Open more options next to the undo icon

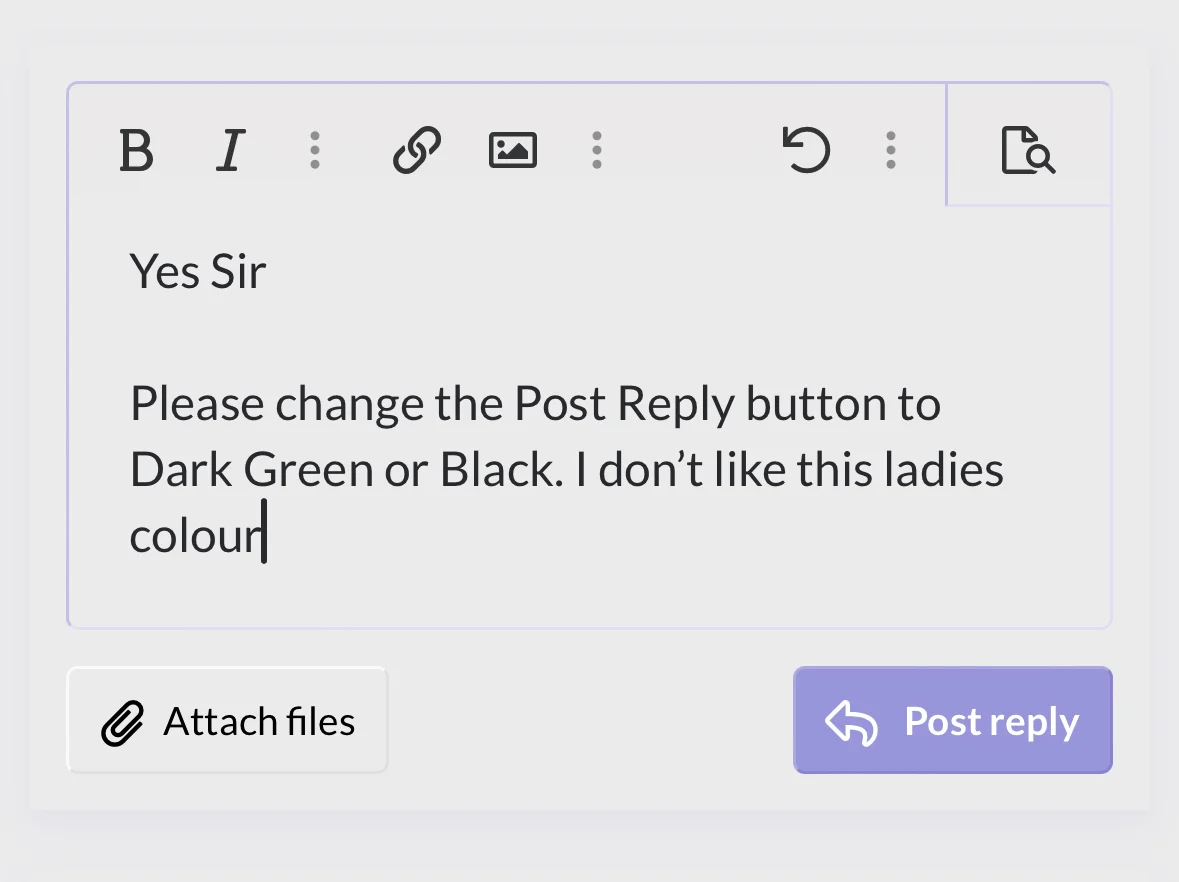[x=891, y=150]
